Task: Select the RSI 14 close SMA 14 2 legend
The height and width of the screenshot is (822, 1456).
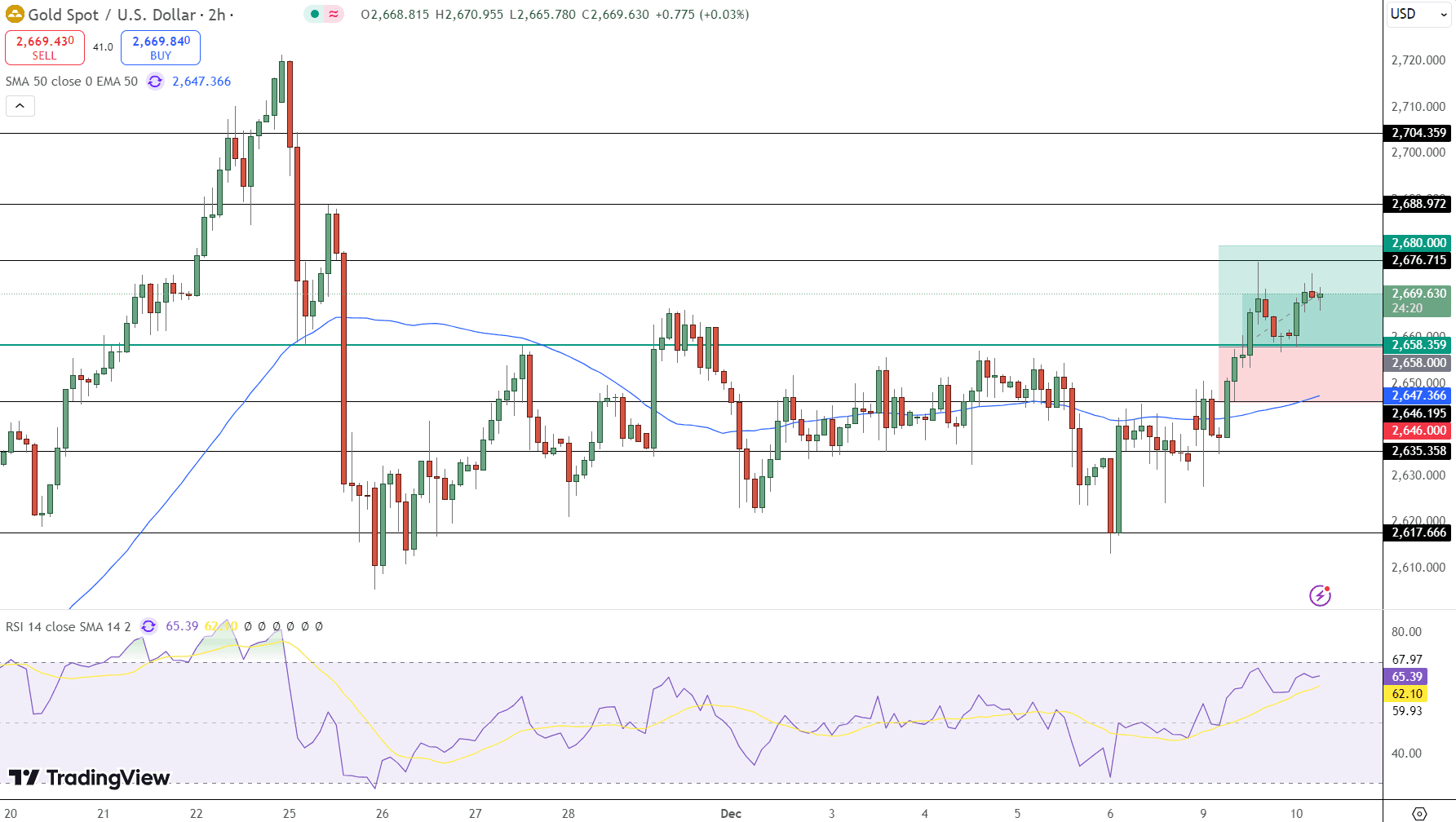Action: 68,626
